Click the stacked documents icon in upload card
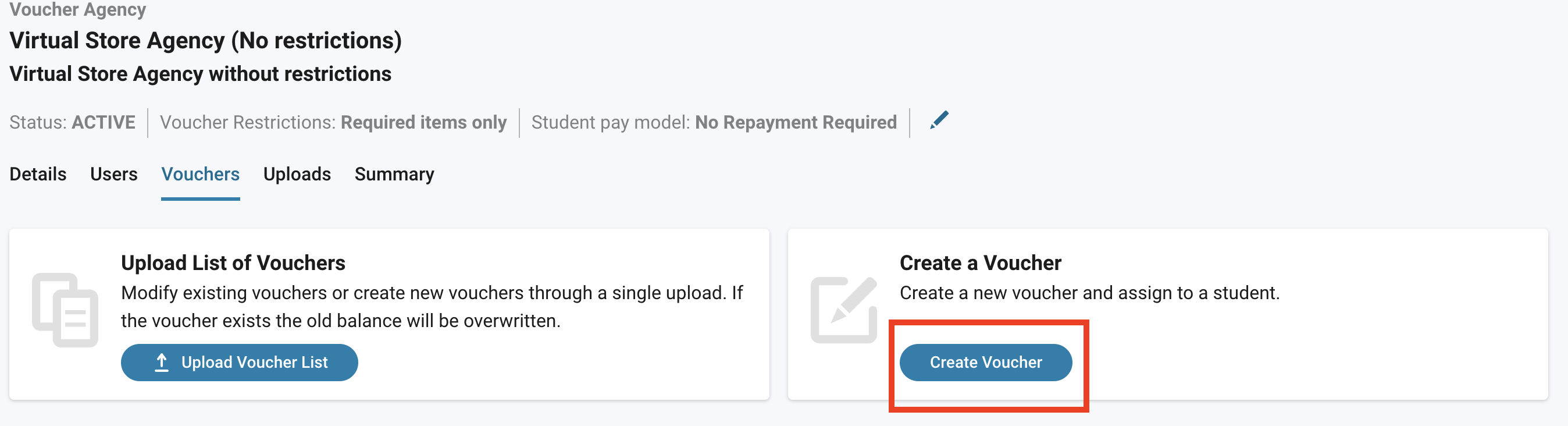Viewport: 1568px width, 426px height. tap(65, 310)
